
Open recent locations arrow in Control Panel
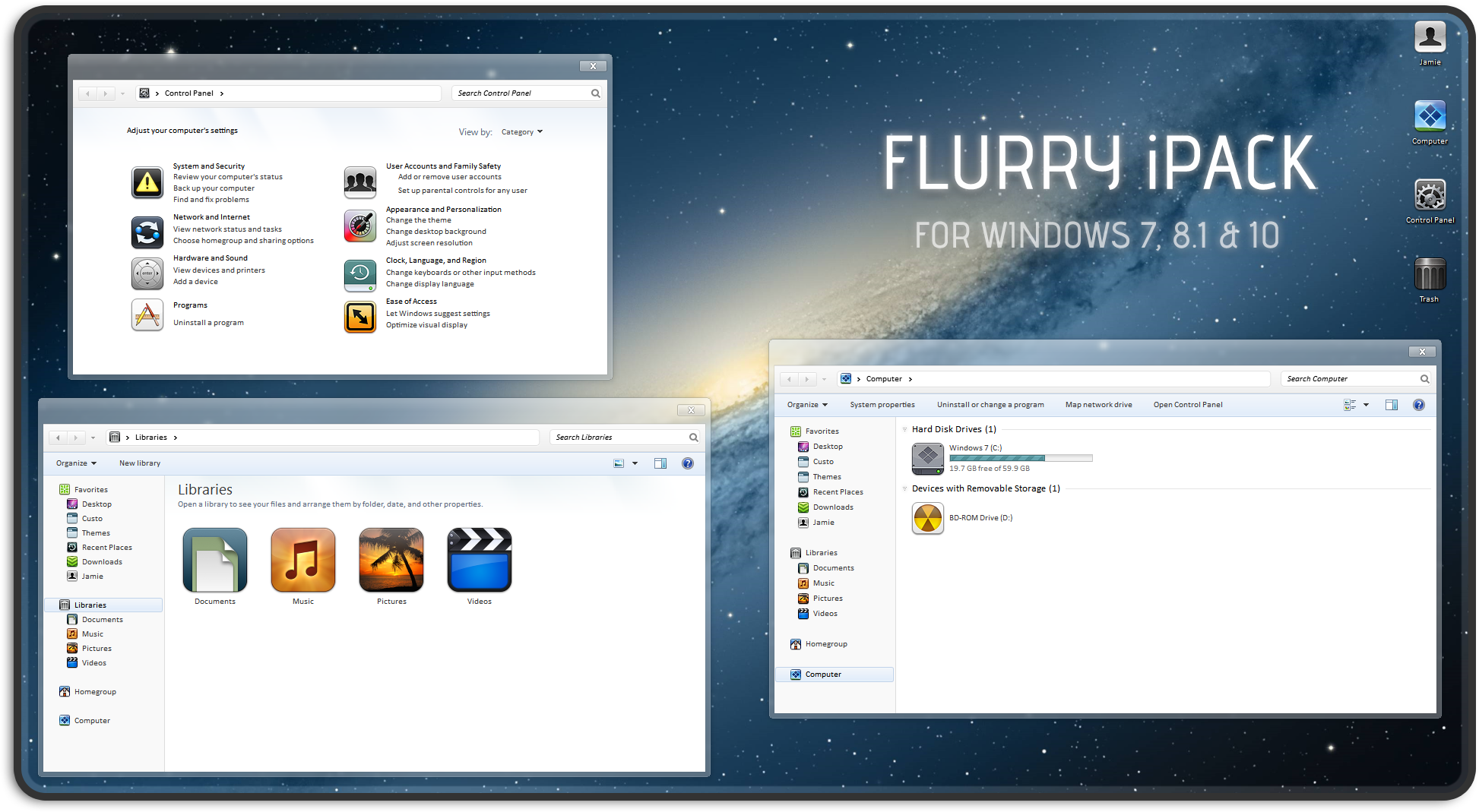point(122,93)
